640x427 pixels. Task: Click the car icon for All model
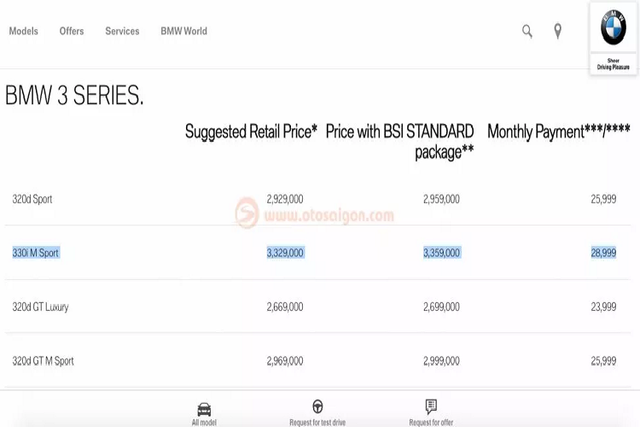(x=204, y=408)
